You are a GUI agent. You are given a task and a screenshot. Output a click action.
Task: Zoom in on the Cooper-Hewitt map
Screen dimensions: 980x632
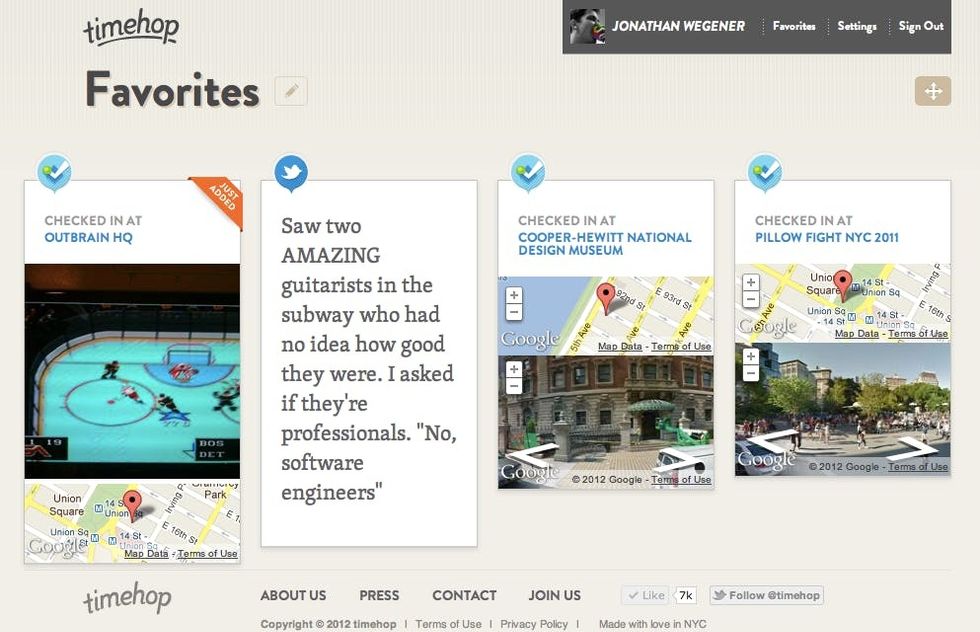[x=514, y=296]
